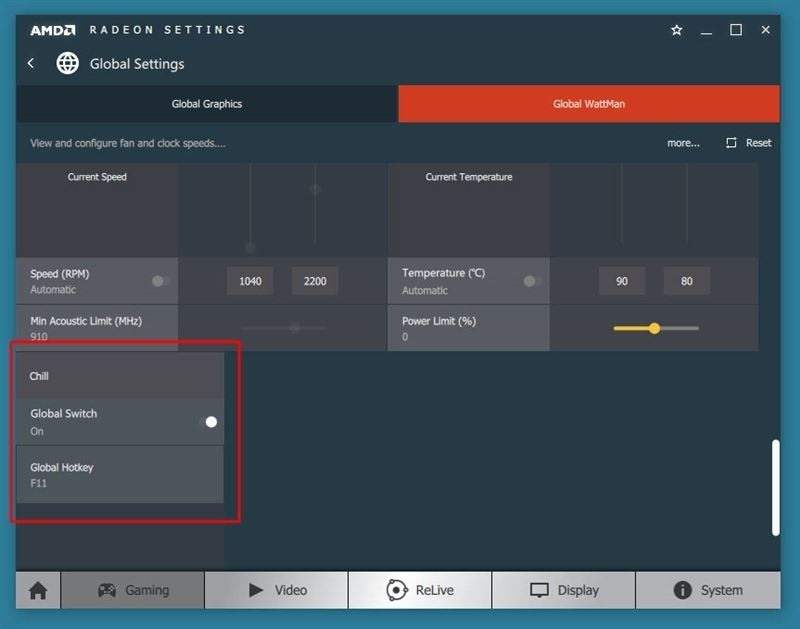Open the Video section
The width and height of the screenshot is (800, 629).
(x=277, y=590)
